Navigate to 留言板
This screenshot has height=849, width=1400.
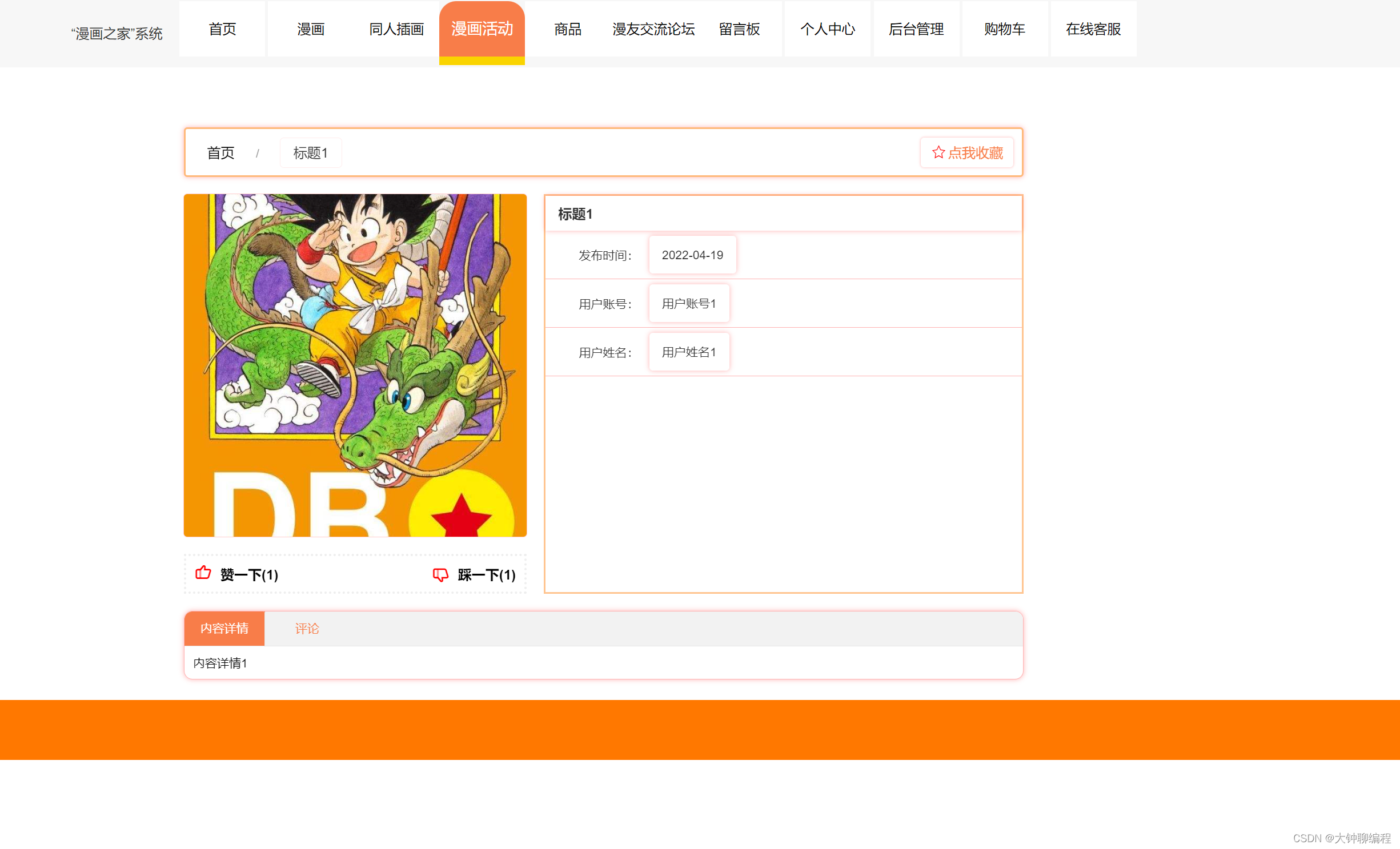pyautogui.click(x=739, y=29)
